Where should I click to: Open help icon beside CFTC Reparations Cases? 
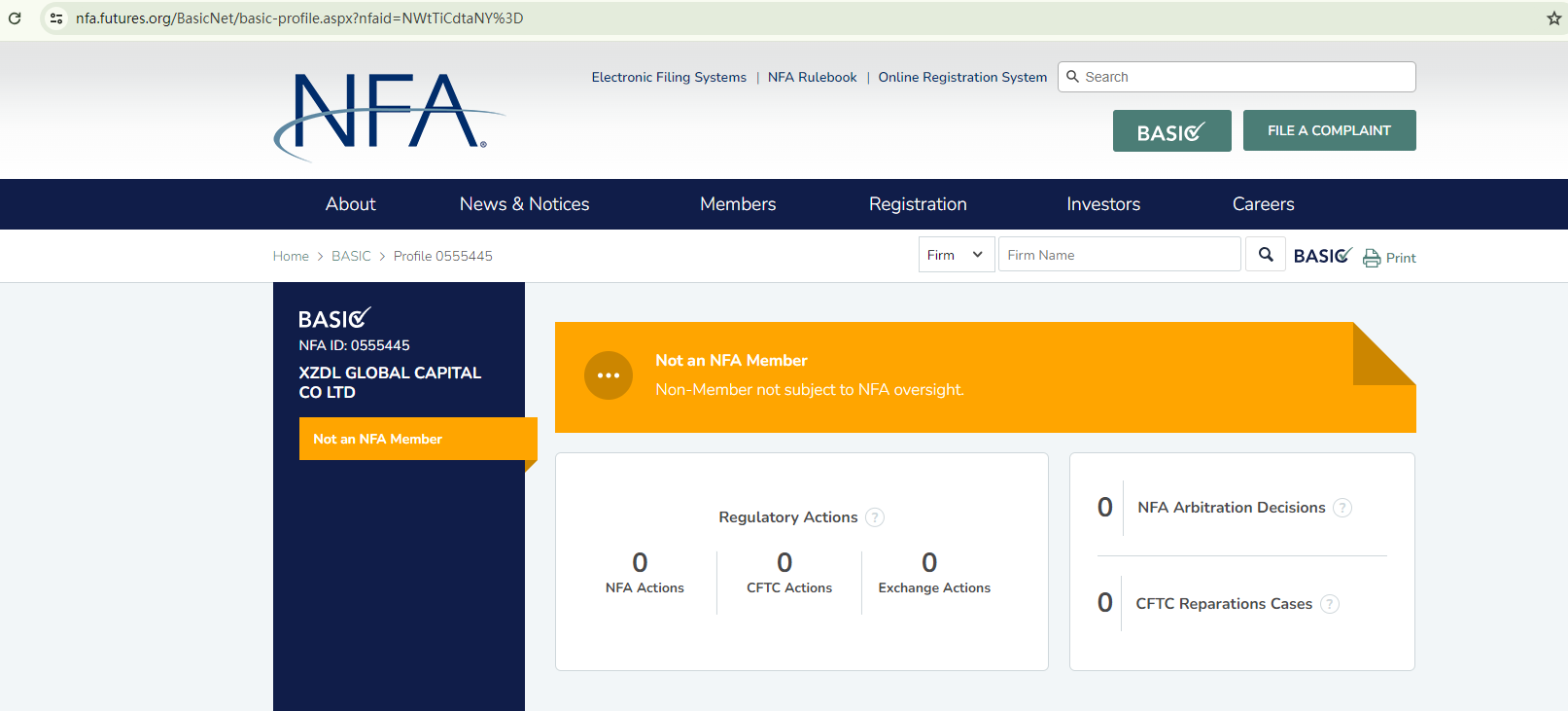[x=1330, y=604]
